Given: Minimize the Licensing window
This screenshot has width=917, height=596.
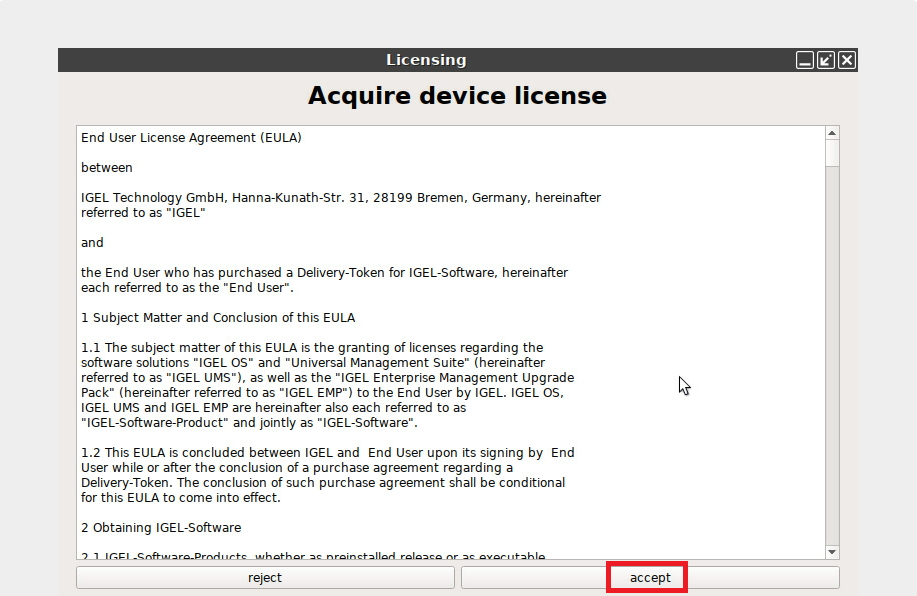Looking at the screenshot, I should (x=805, y=60).
